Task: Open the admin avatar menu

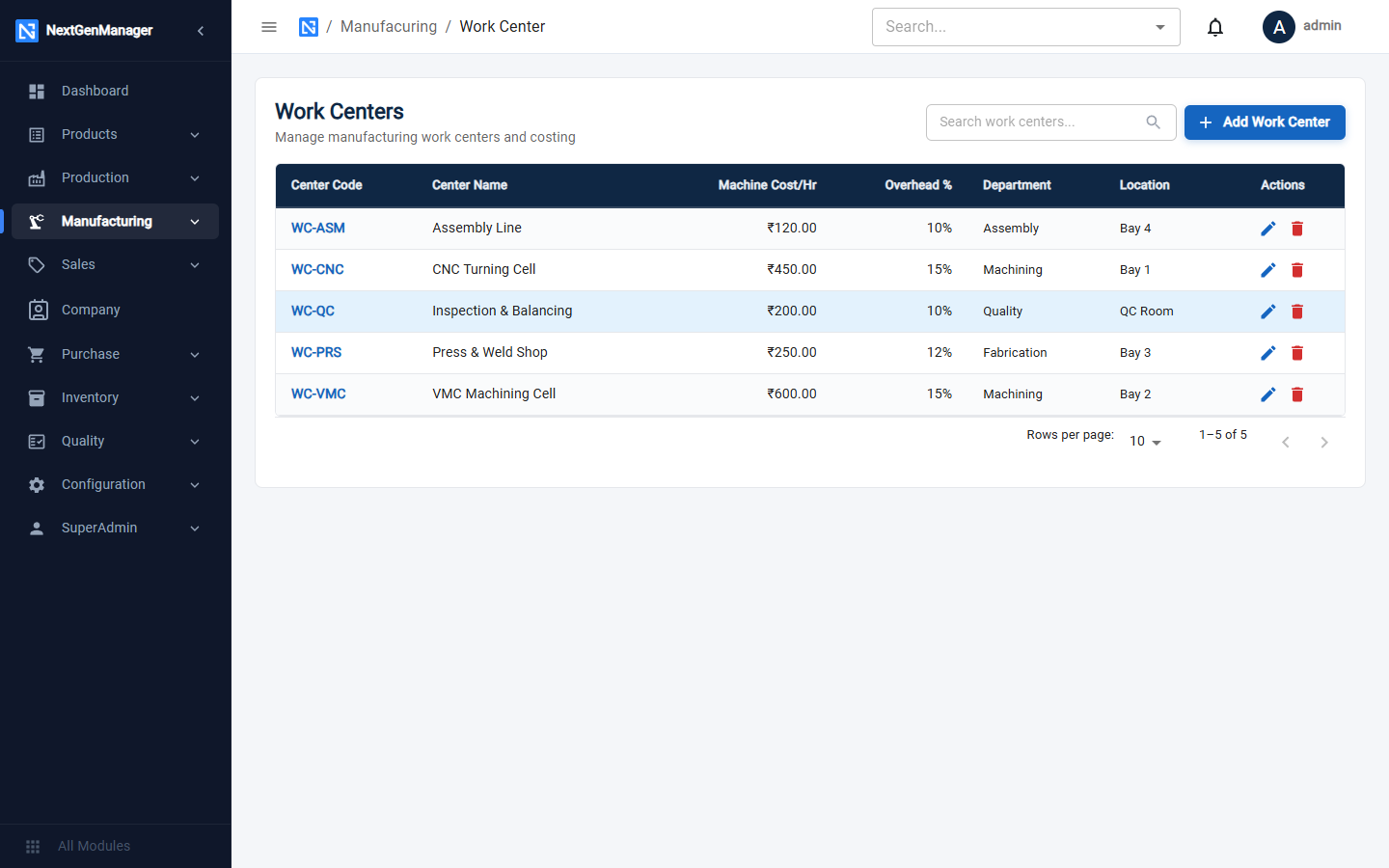Action: click(x=1279, y=27)
